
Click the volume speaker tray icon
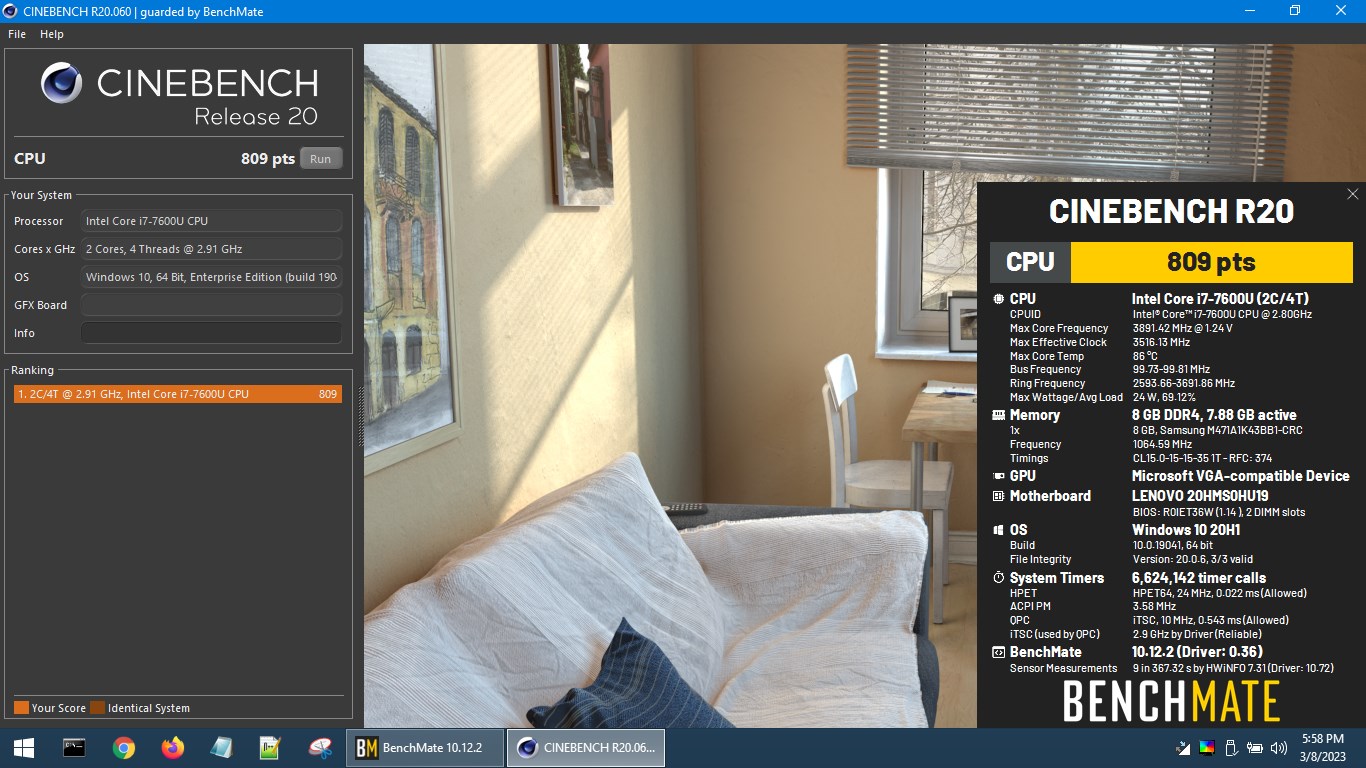(x=1279, y=748)
